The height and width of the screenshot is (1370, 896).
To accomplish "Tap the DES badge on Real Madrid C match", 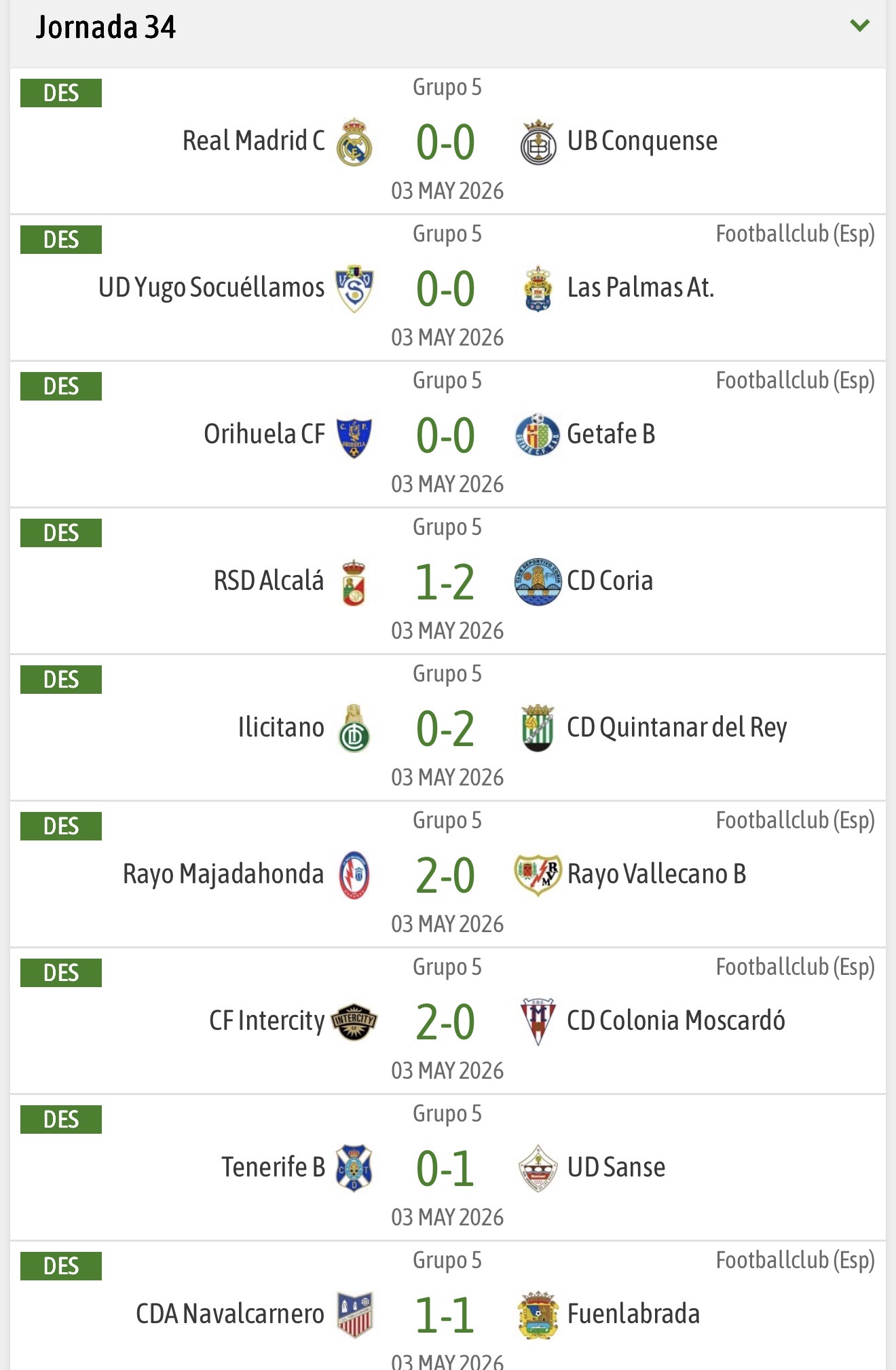I will (61, 93).
